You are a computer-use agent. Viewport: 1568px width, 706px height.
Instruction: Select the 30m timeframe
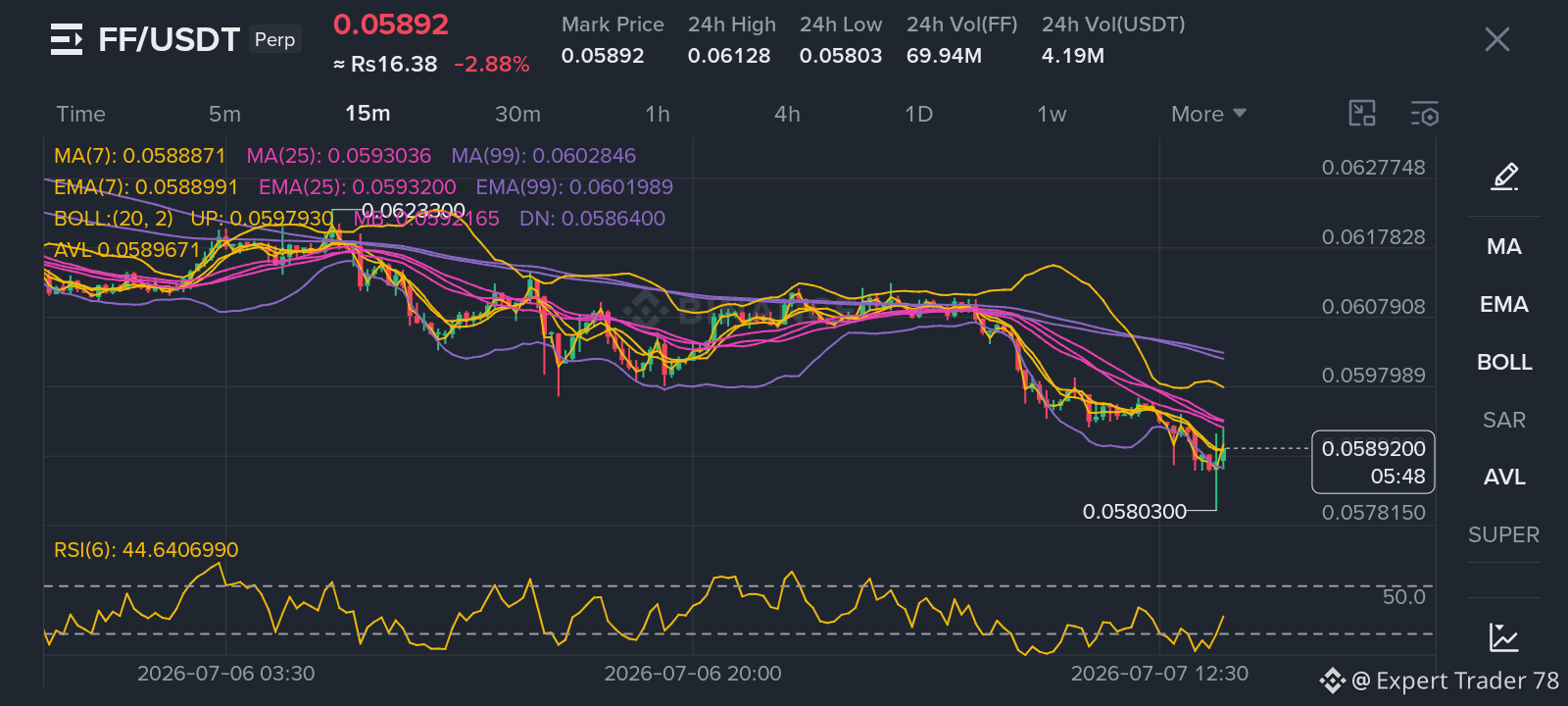(517, 114)
